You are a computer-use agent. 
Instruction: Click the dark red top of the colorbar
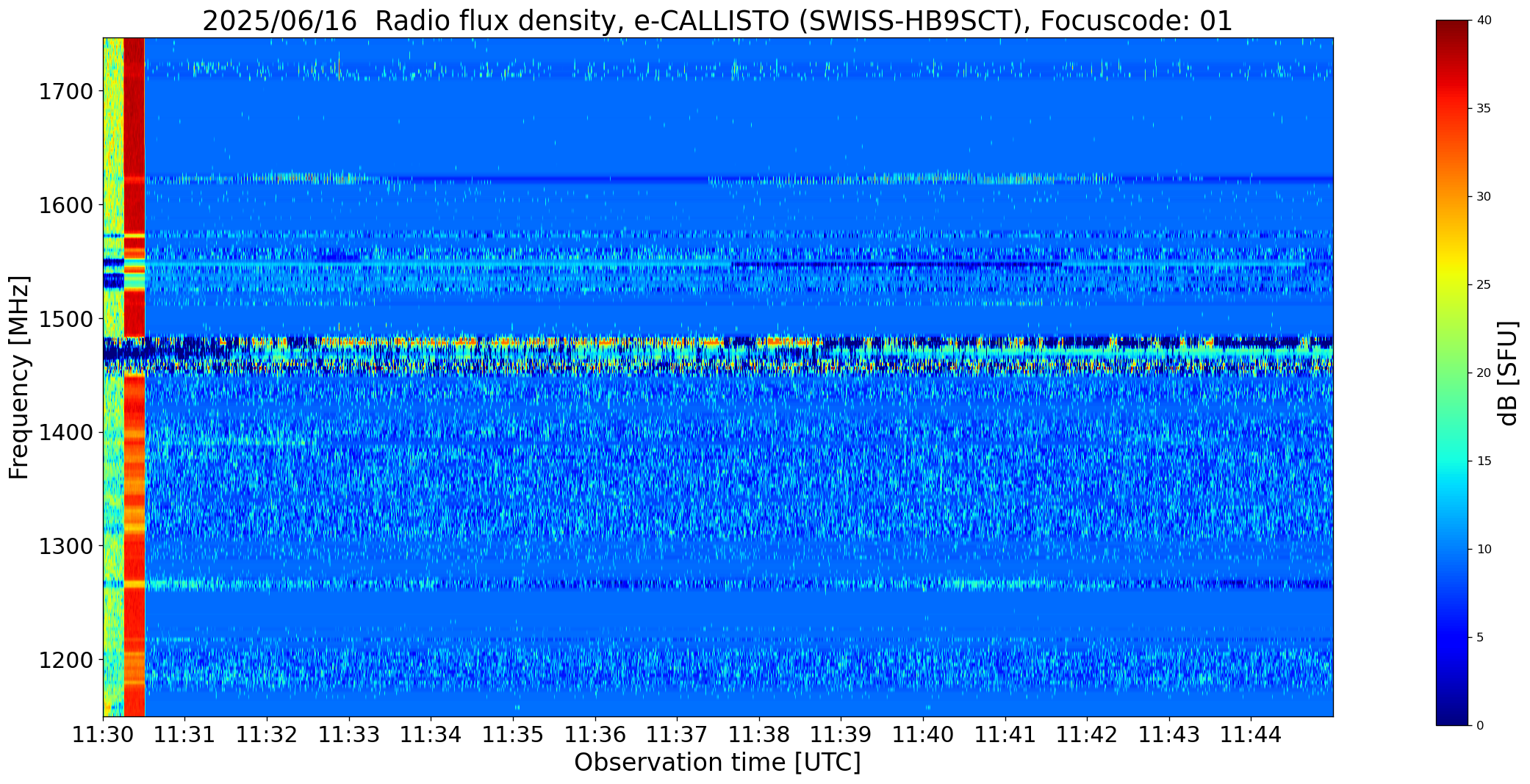(x=1454, y=33)
